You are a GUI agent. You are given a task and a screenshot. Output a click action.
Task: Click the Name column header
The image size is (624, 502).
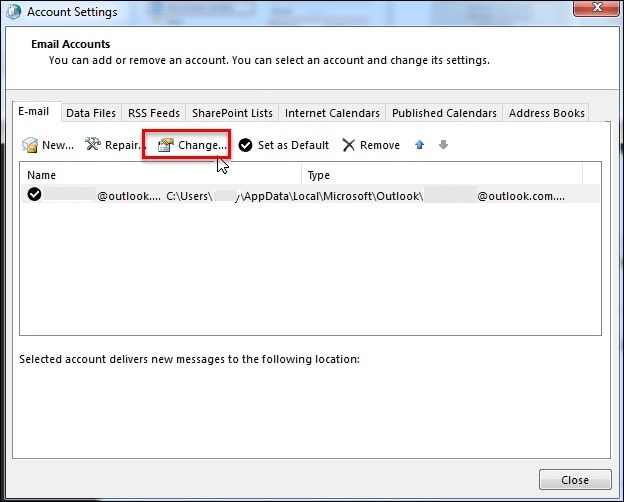160,175
